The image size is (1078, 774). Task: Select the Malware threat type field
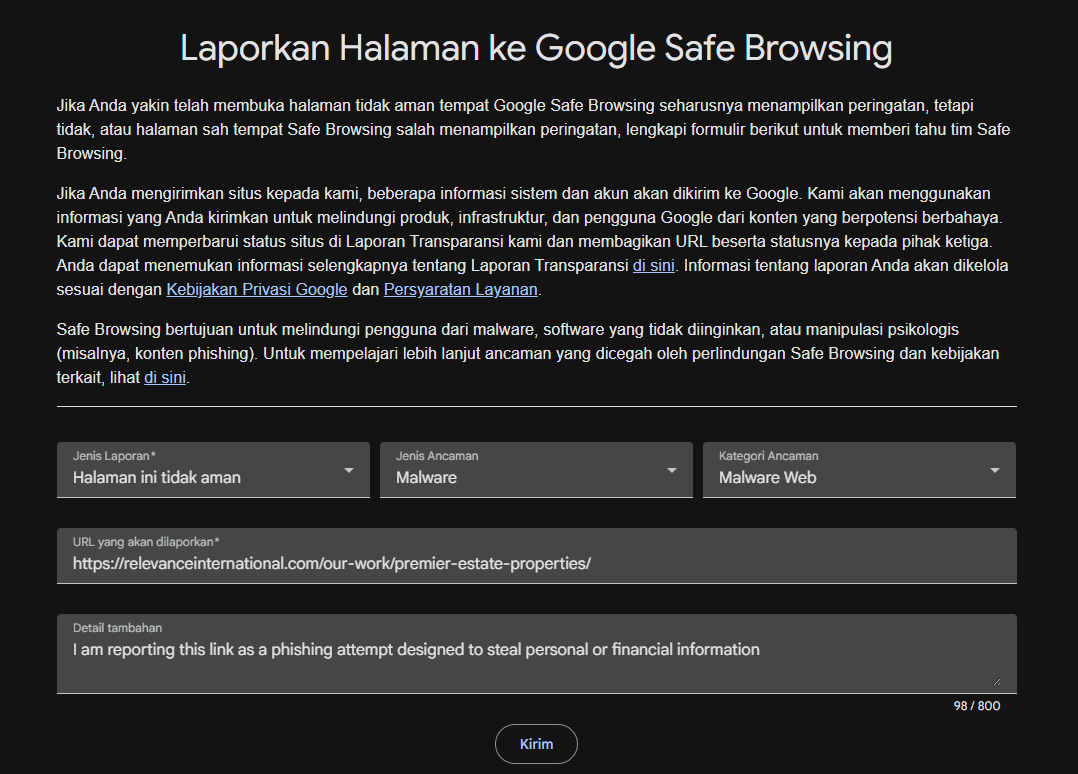point(536,469)
